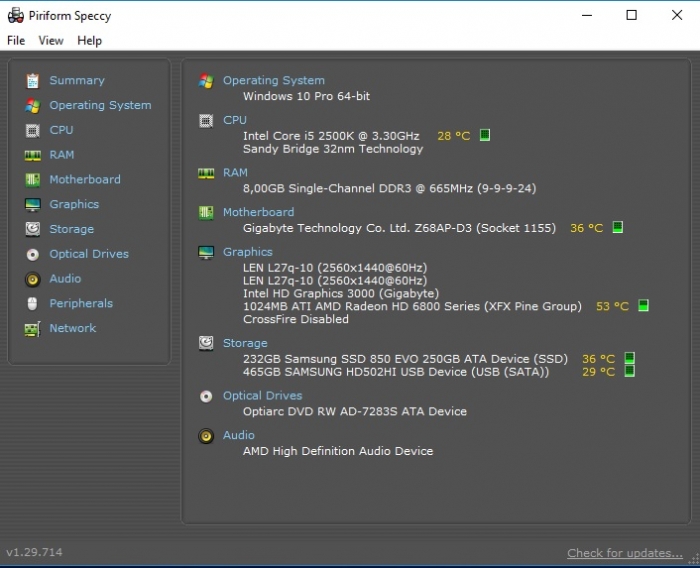This screenshot has width=700, height=568.
Task: Click the Optical Drives disc icon in main panel
Action: 206,396
